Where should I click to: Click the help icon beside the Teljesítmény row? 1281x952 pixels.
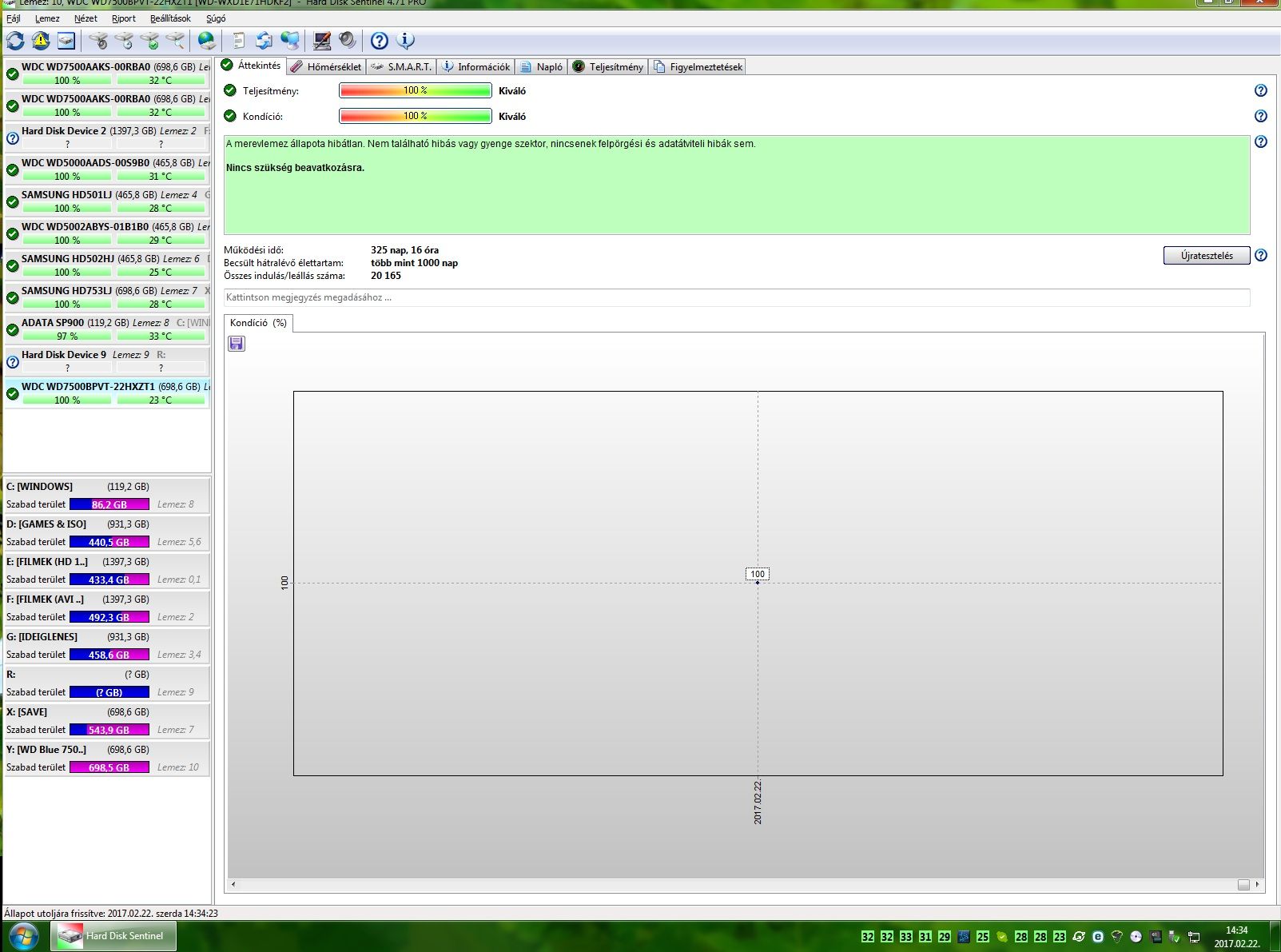pyautogui.click(x=1261, y=91)
